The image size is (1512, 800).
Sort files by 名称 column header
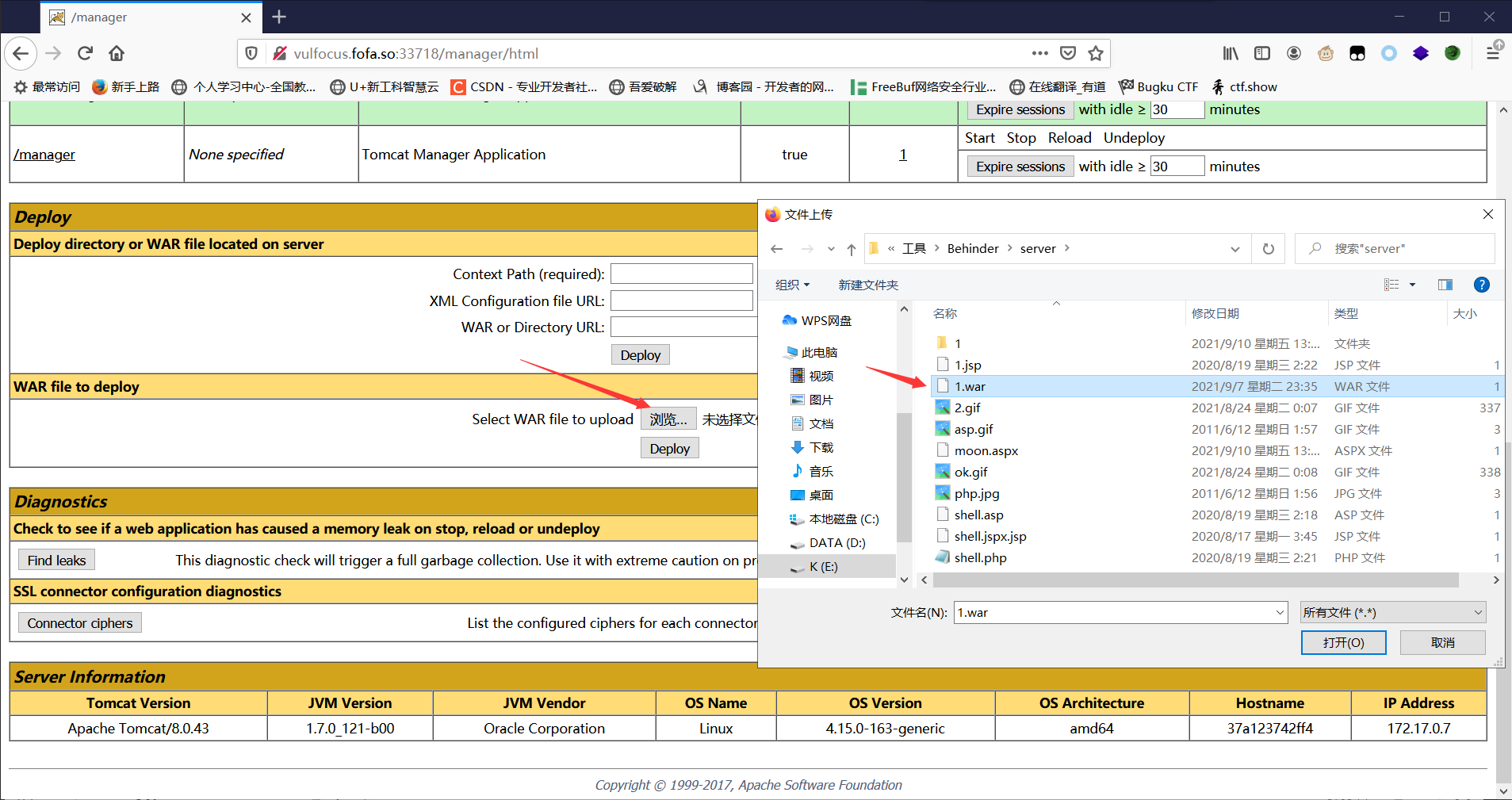point(946,313)
